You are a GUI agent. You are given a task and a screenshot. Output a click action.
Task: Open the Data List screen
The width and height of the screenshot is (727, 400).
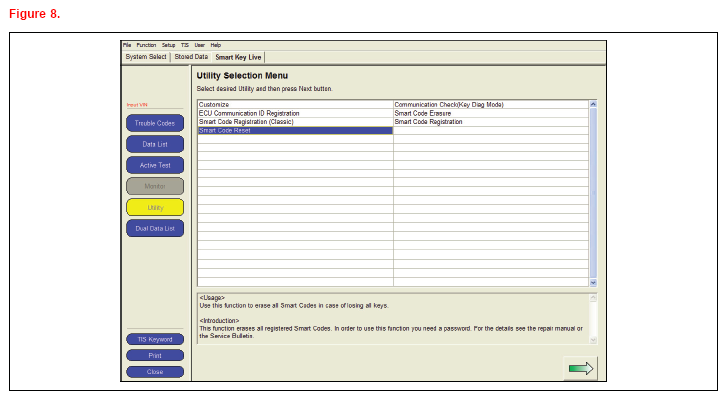pos(155,144)
